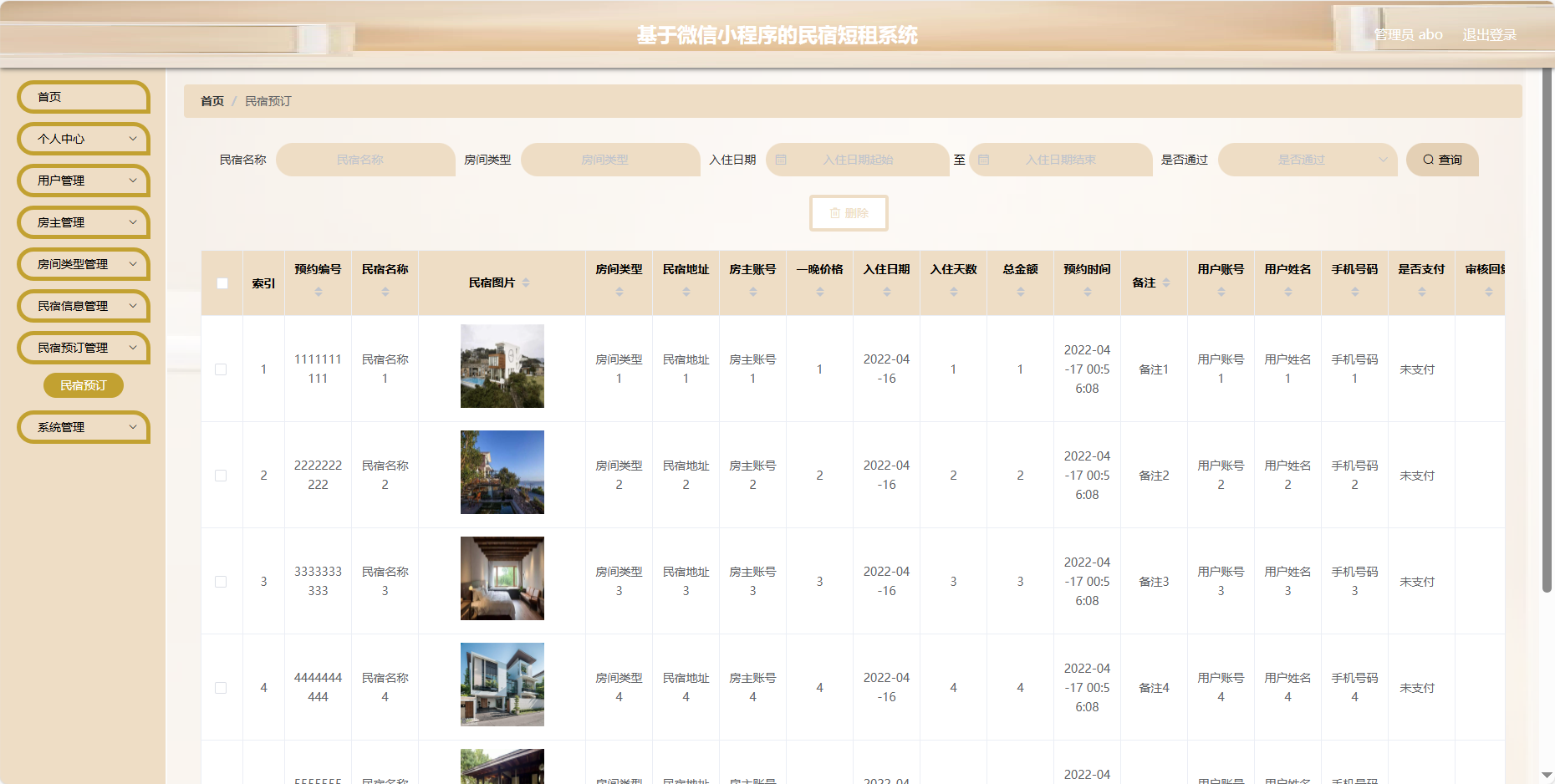1555x784 pixels.
Task: Collapse the 民宿预订管理 sidebar menu
Action: [84, 348]
